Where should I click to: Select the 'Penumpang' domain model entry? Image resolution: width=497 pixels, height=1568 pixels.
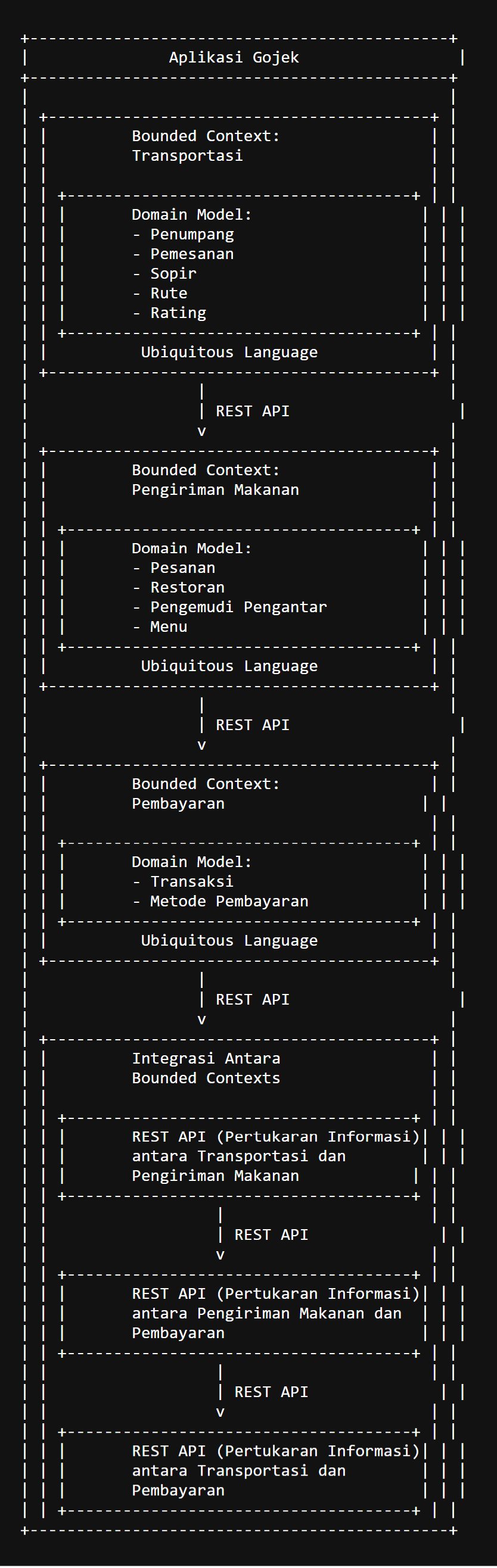tap(192, 235)
